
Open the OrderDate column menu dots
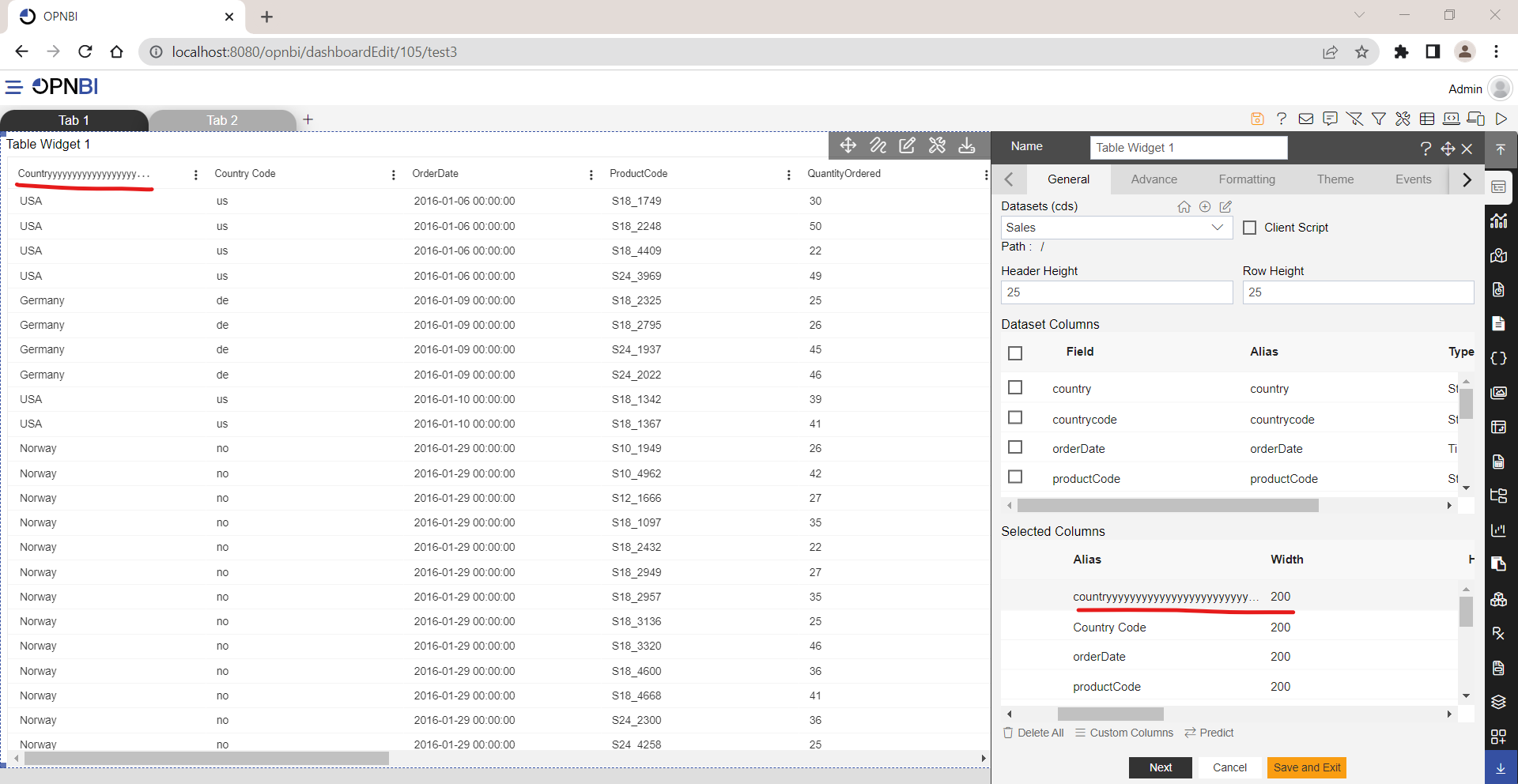pos(591,175)
